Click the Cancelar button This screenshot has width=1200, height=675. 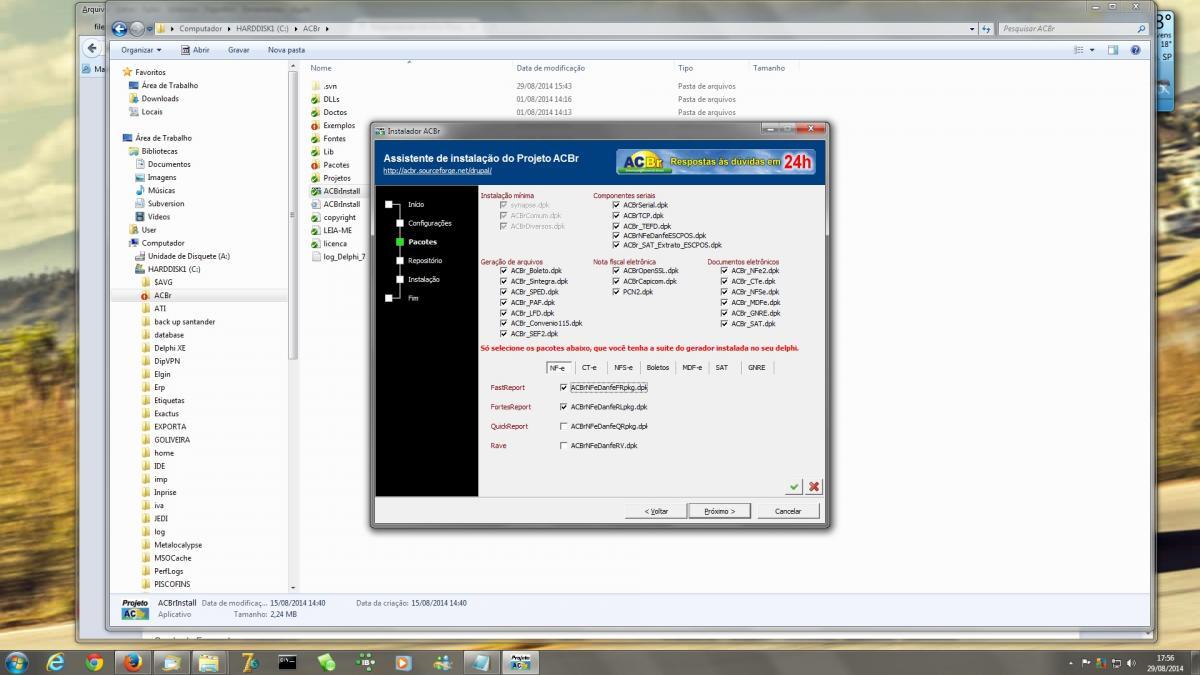tap(788, 510)
